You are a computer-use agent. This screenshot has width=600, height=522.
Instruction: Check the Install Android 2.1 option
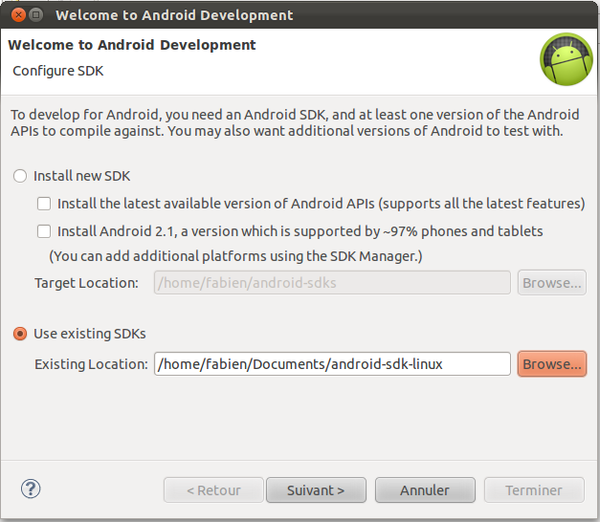click(44, 231)
